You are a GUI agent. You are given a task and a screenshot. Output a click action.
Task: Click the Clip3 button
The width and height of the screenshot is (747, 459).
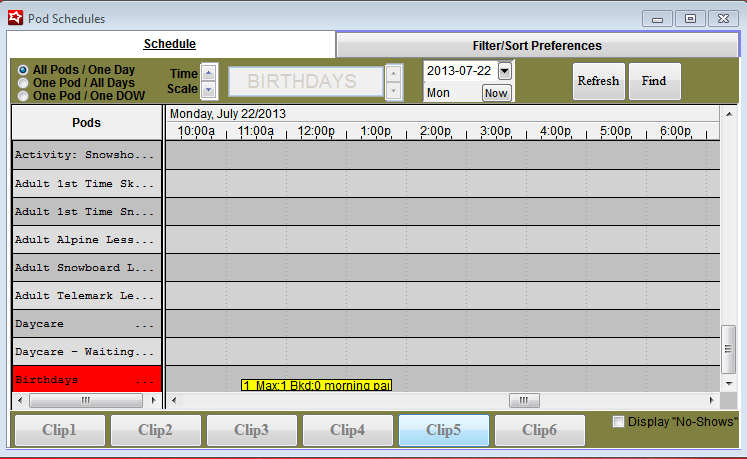pos(252,430)
